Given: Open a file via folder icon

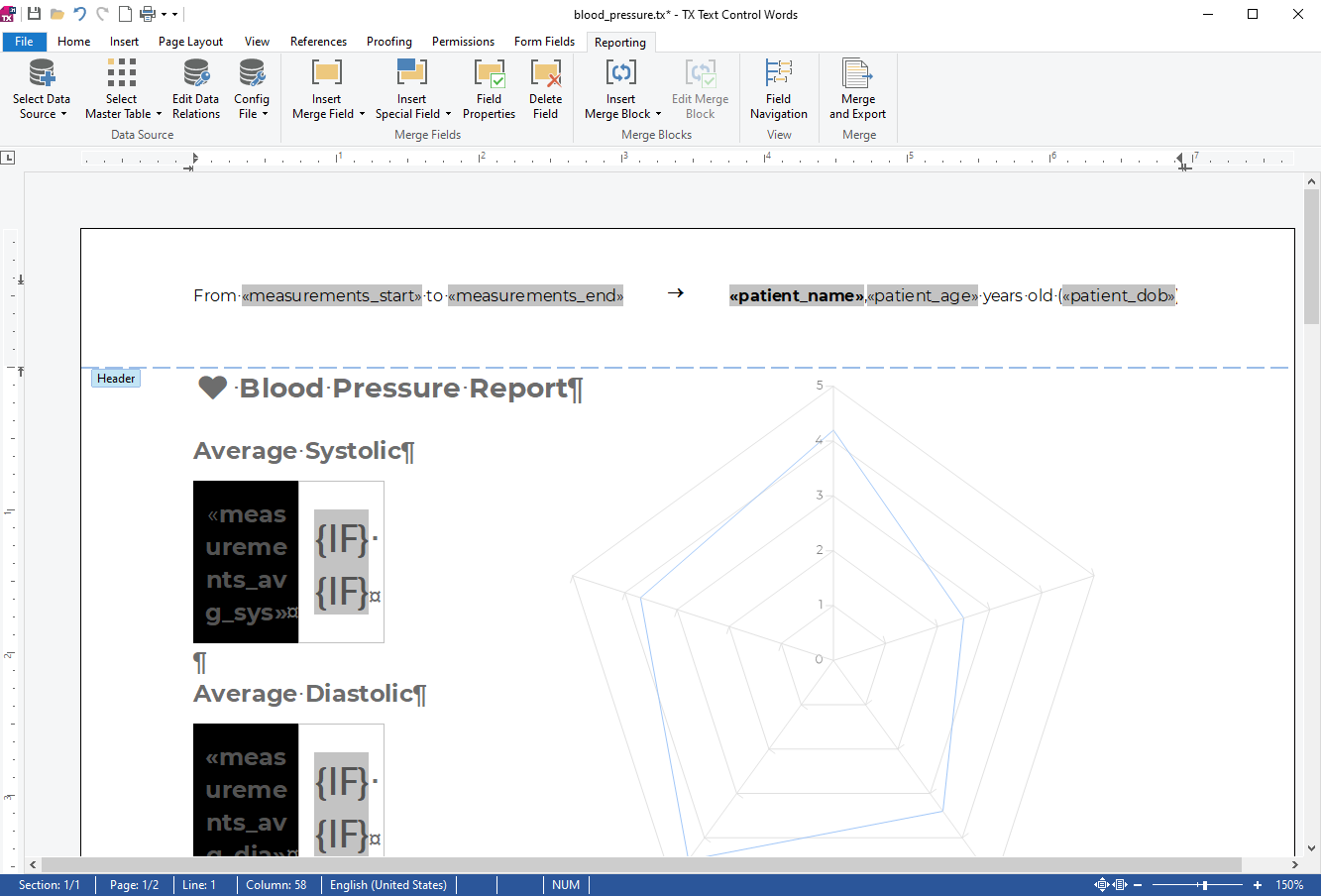Looking at the screenshot, I should click(x=56, y=14).
